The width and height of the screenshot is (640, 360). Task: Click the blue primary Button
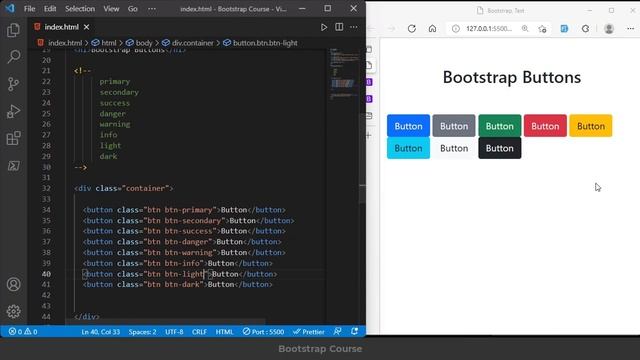[x=408, y=126]
